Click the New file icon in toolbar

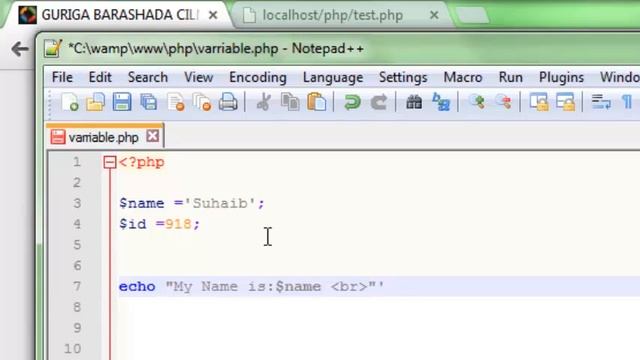(70, 102)
